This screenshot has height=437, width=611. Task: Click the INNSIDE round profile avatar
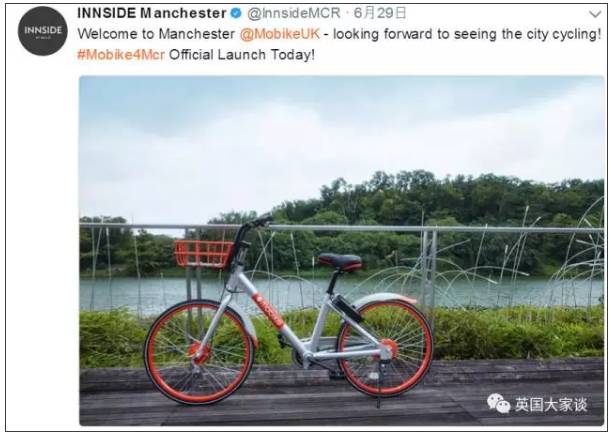click(42, 31)
